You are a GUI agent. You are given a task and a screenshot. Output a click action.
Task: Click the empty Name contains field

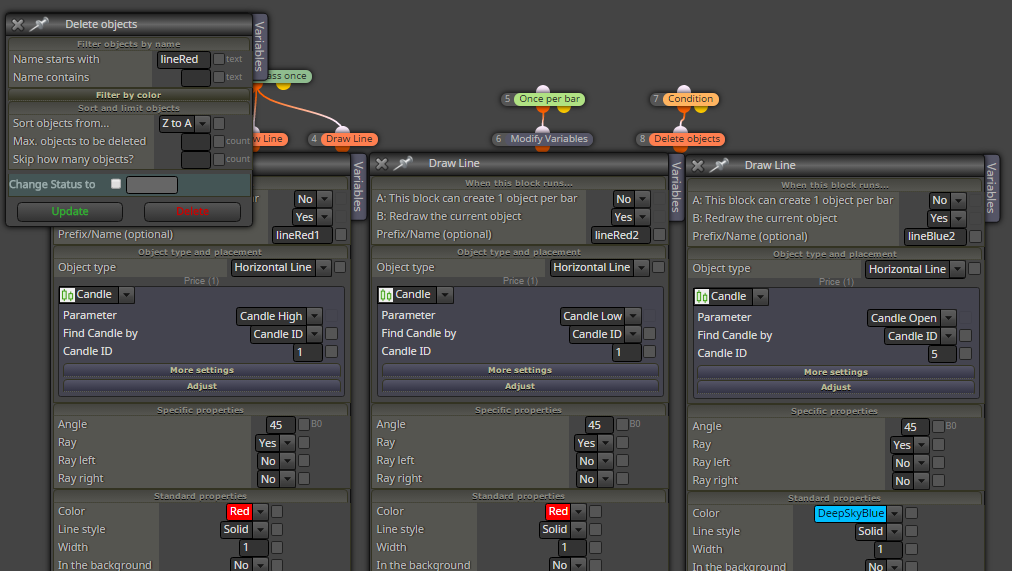196,77
